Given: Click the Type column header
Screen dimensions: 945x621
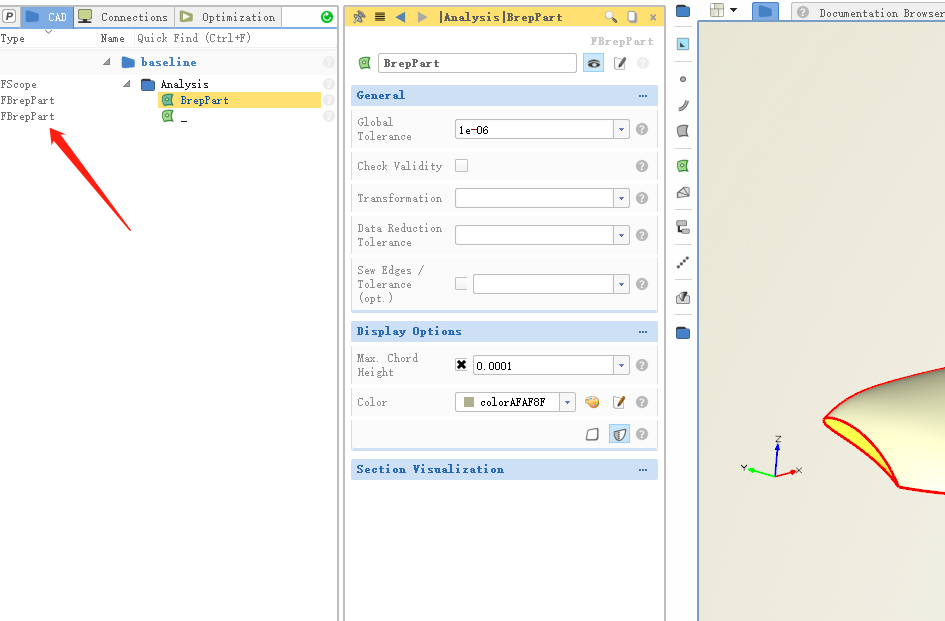Looking at the screenshot, I should [13, 38].
